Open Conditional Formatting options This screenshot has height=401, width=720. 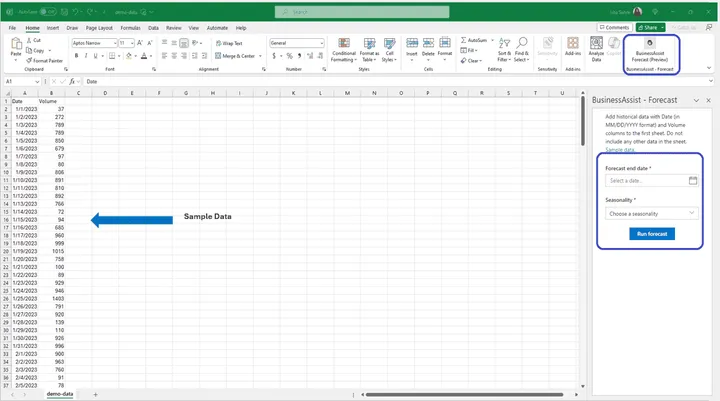[x=344, y=50]
